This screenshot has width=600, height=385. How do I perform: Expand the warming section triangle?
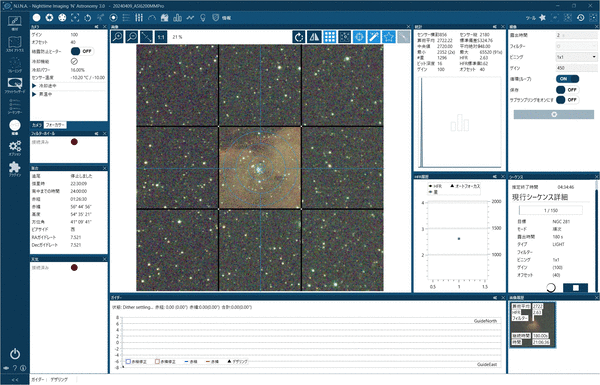click(x=34, y=94)
